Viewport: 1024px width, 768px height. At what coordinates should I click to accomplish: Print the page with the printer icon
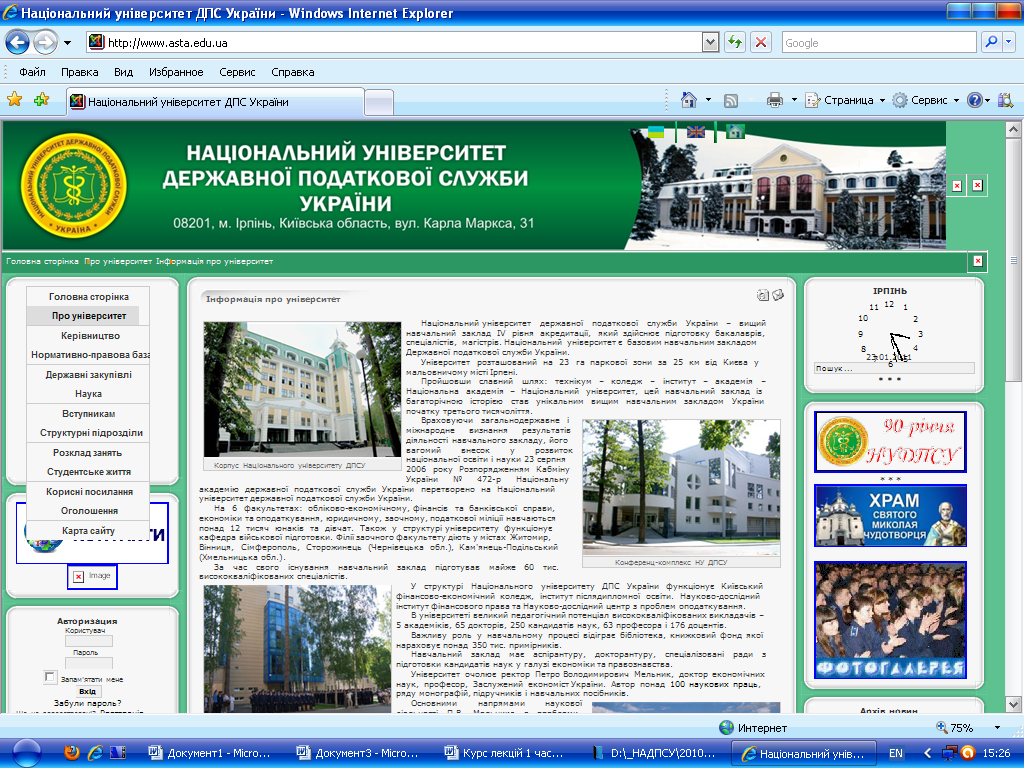click(775, 100)
